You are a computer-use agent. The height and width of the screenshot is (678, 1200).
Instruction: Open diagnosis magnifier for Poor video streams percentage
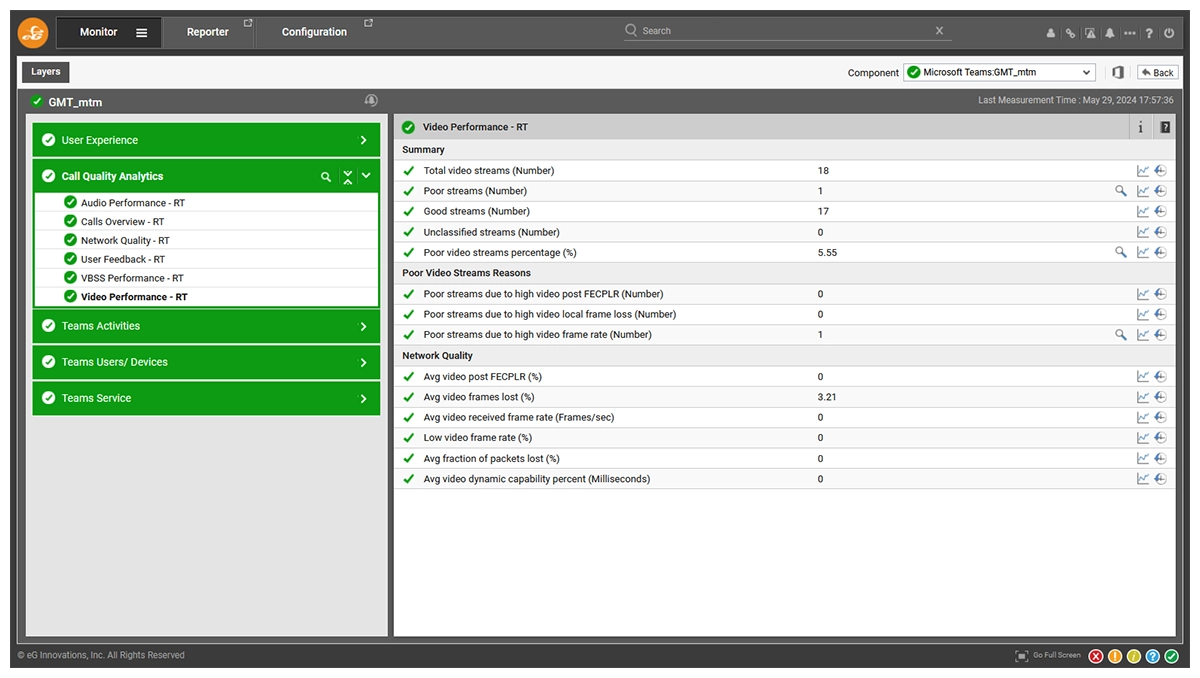point(1121,253)
